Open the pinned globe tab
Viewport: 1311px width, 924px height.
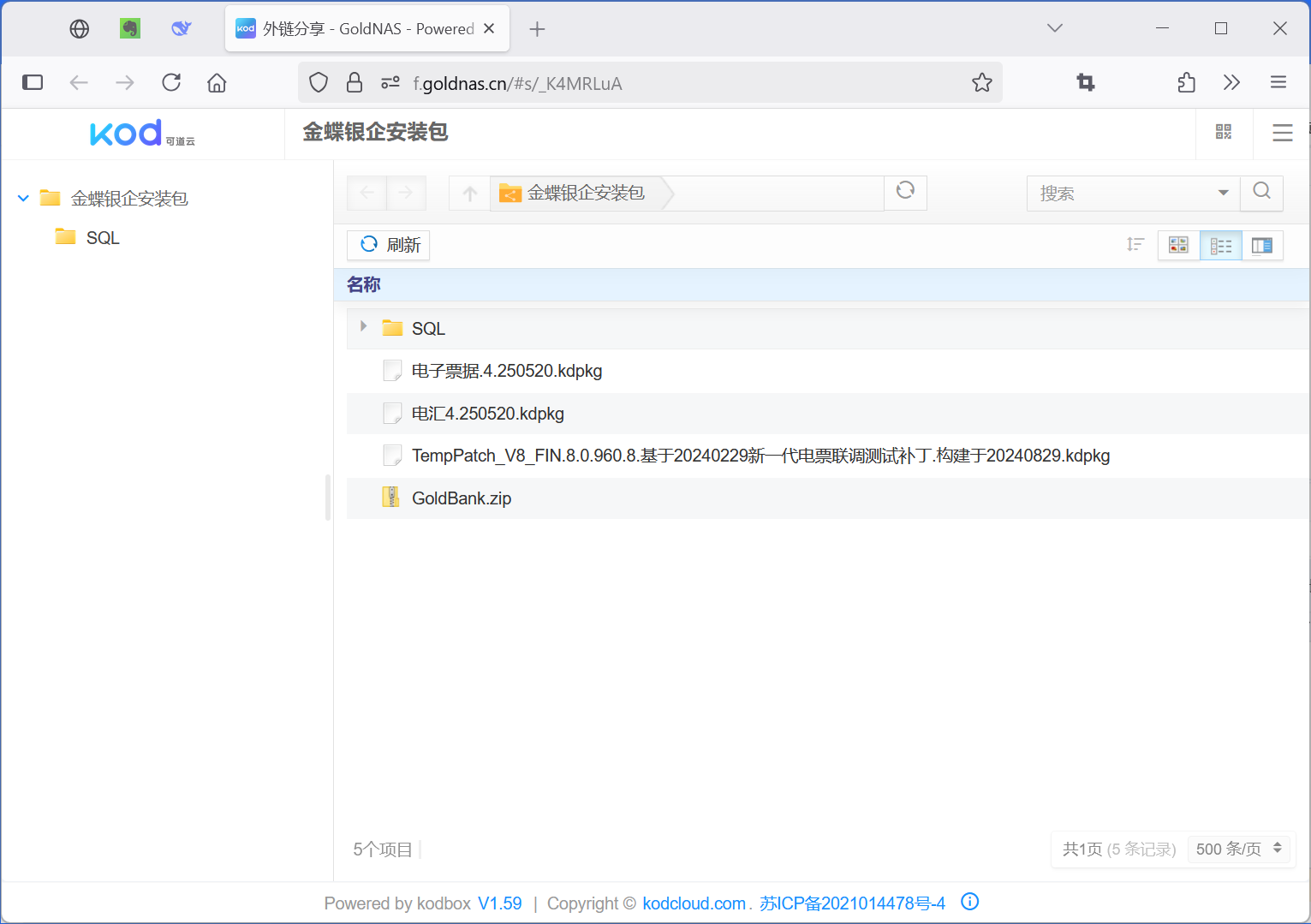point(79,29)
